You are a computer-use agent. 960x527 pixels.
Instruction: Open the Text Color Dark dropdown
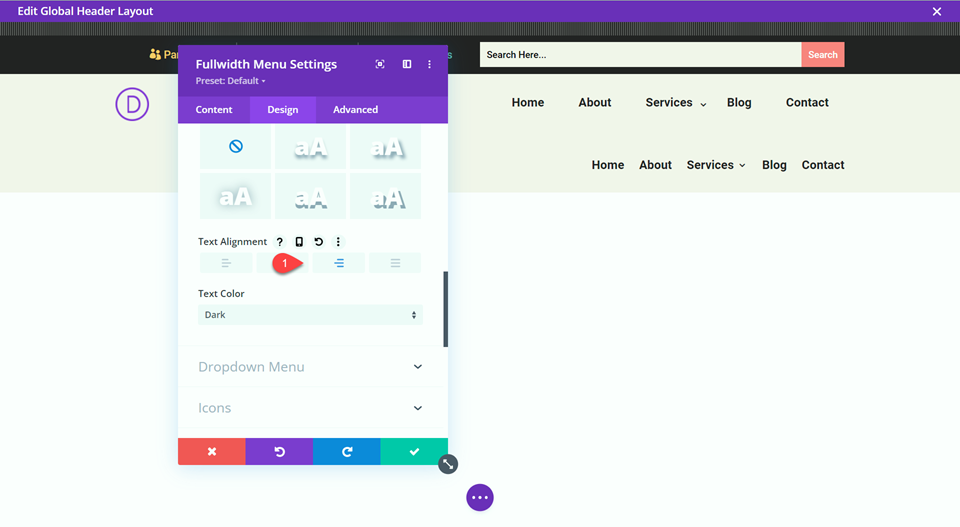click(310, 315)
